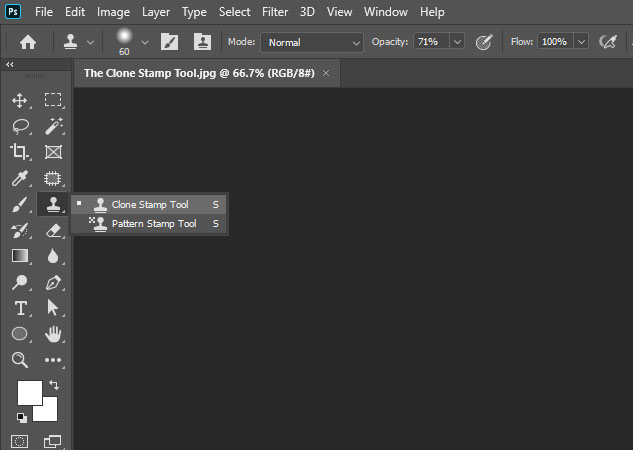Select the Hand tool
The height and width of the screenshot is (450, 633).
53,334
